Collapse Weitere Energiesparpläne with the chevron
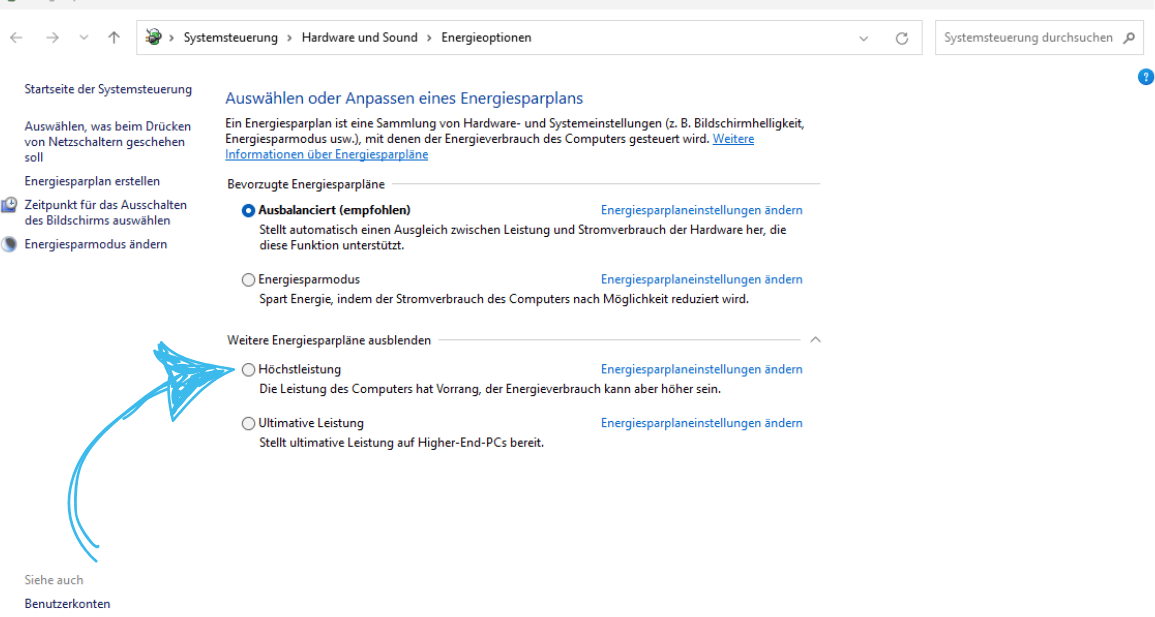Viewport: 1155px width, 617px height. pos(815,340)
